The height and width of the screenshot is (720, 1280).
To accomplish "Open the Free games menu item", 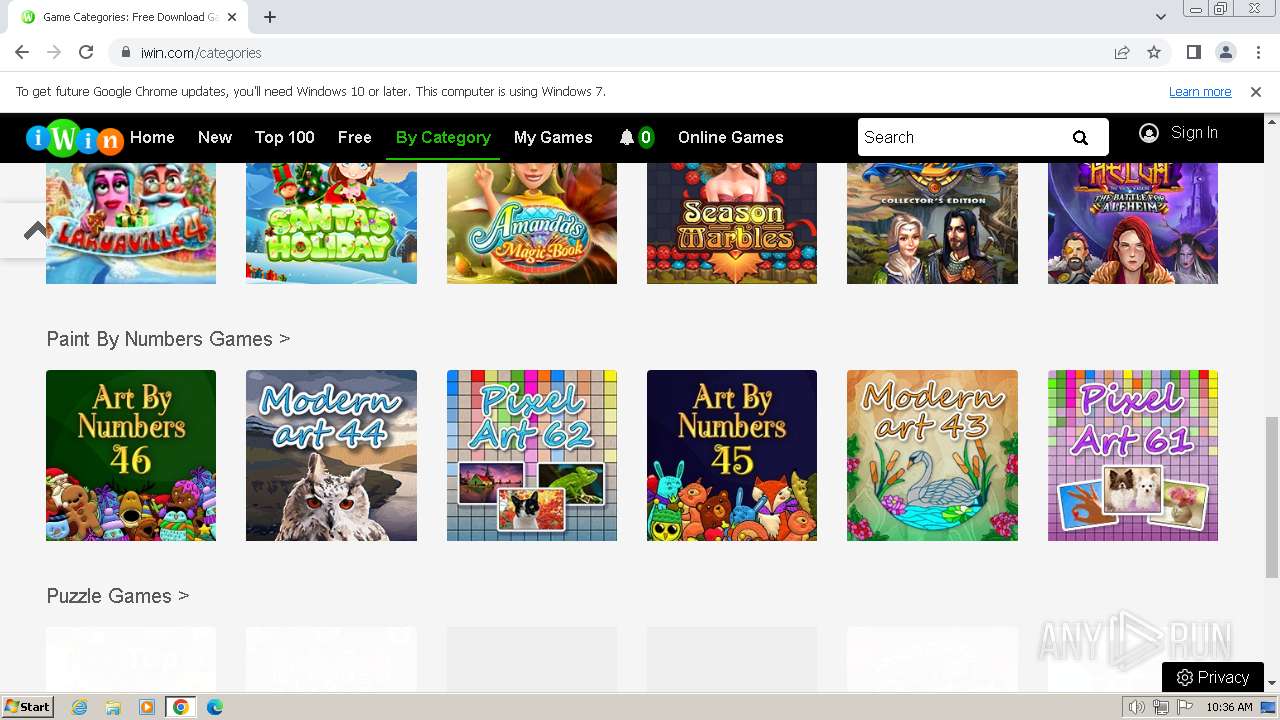I will 355,138.
